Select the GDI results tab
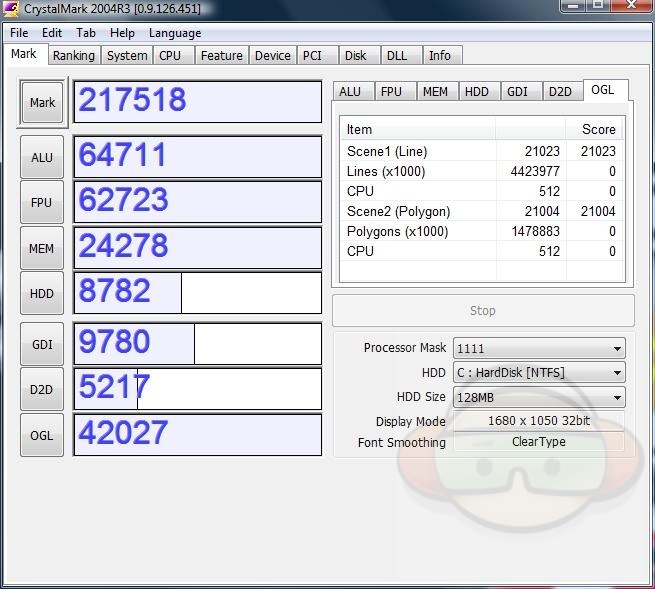 tap(517, 92)
